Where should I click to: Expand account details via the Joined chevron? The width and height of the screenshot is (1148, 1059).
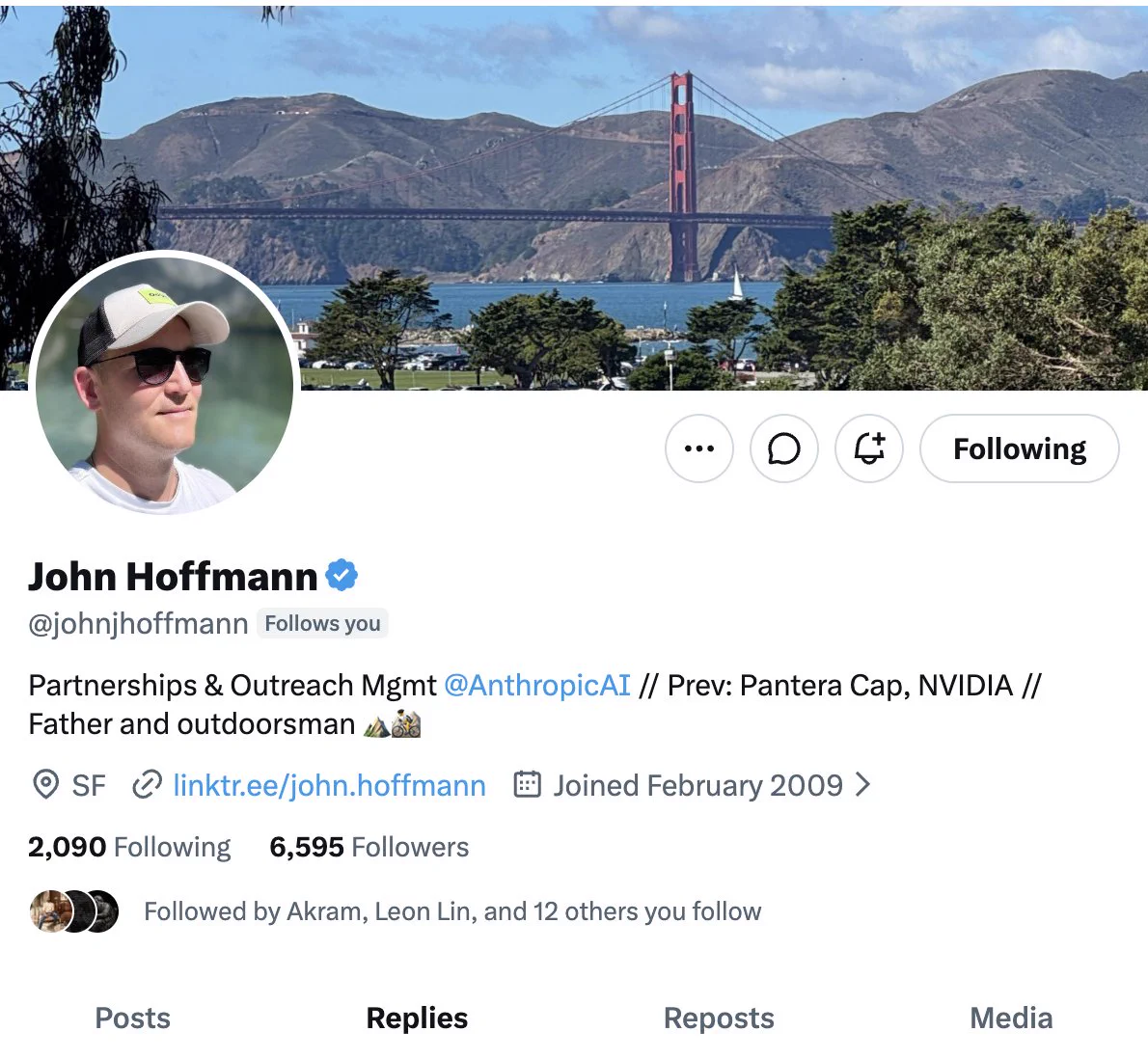[864, 784]
